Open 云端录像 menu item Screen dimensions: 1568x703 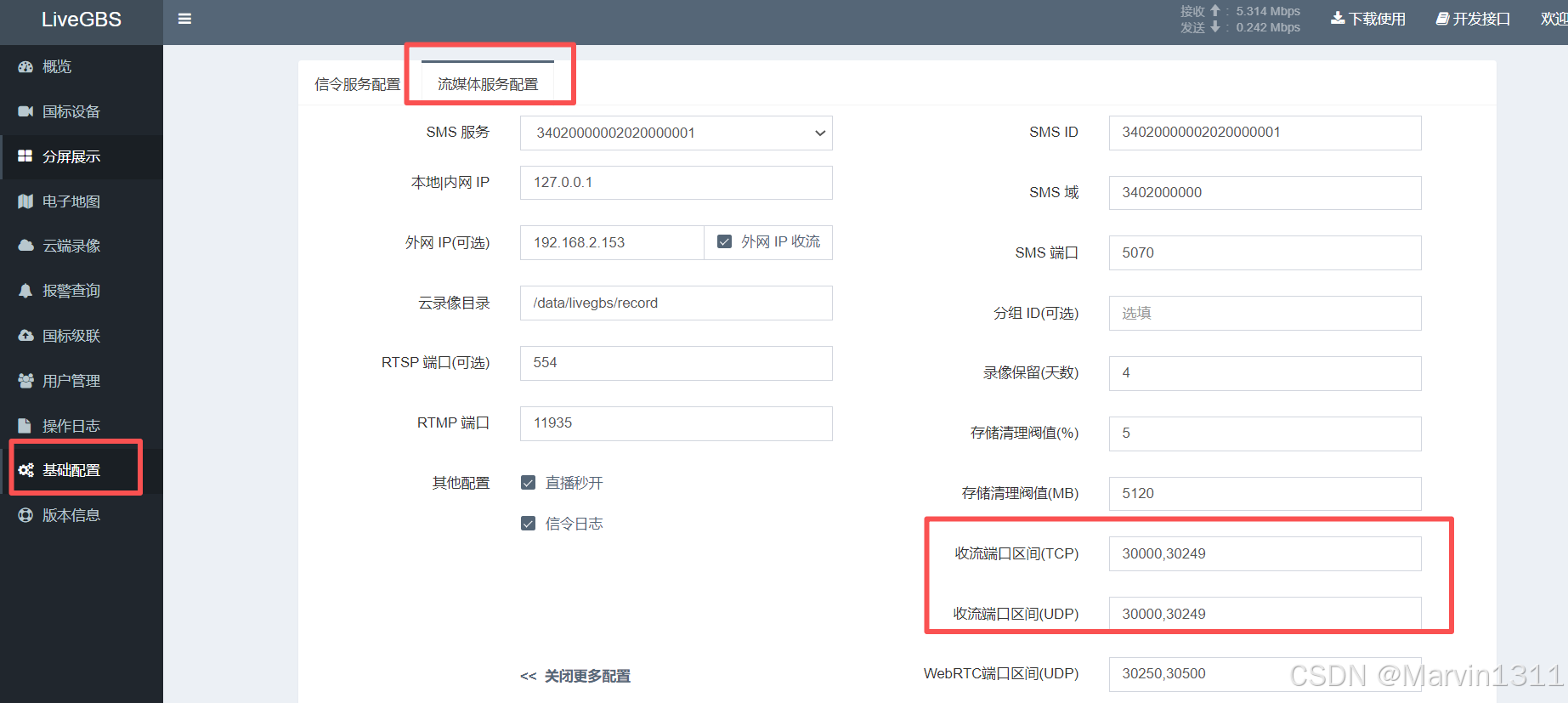(x=82, y=246)
